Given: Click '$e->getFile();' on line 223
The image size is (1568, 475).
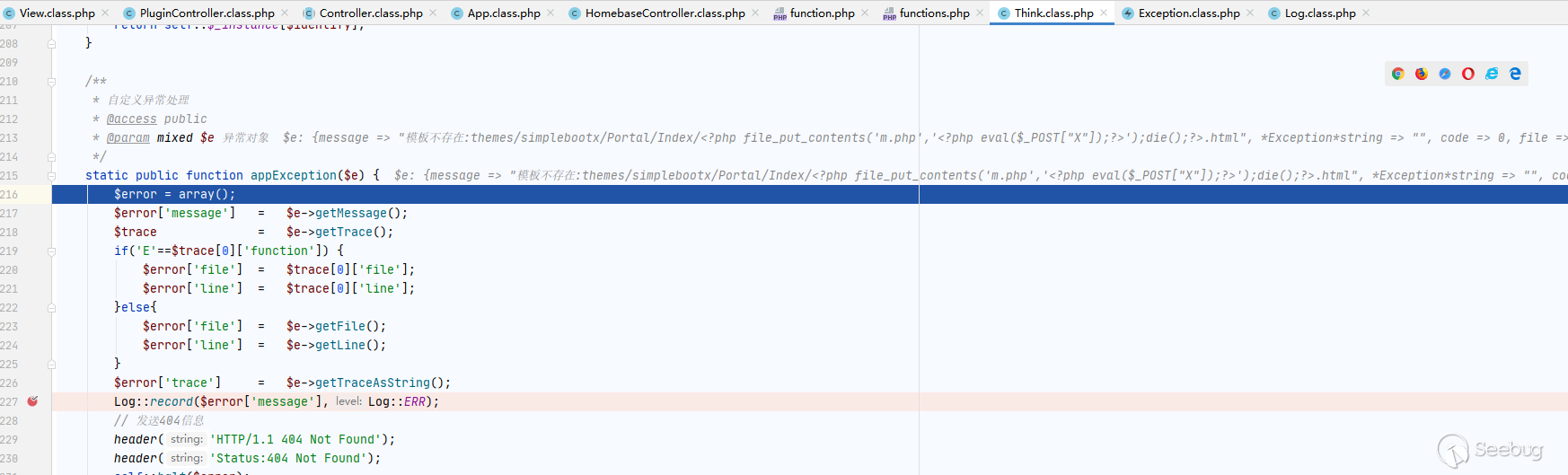Looking at the screenshot, I should point(336,326).
